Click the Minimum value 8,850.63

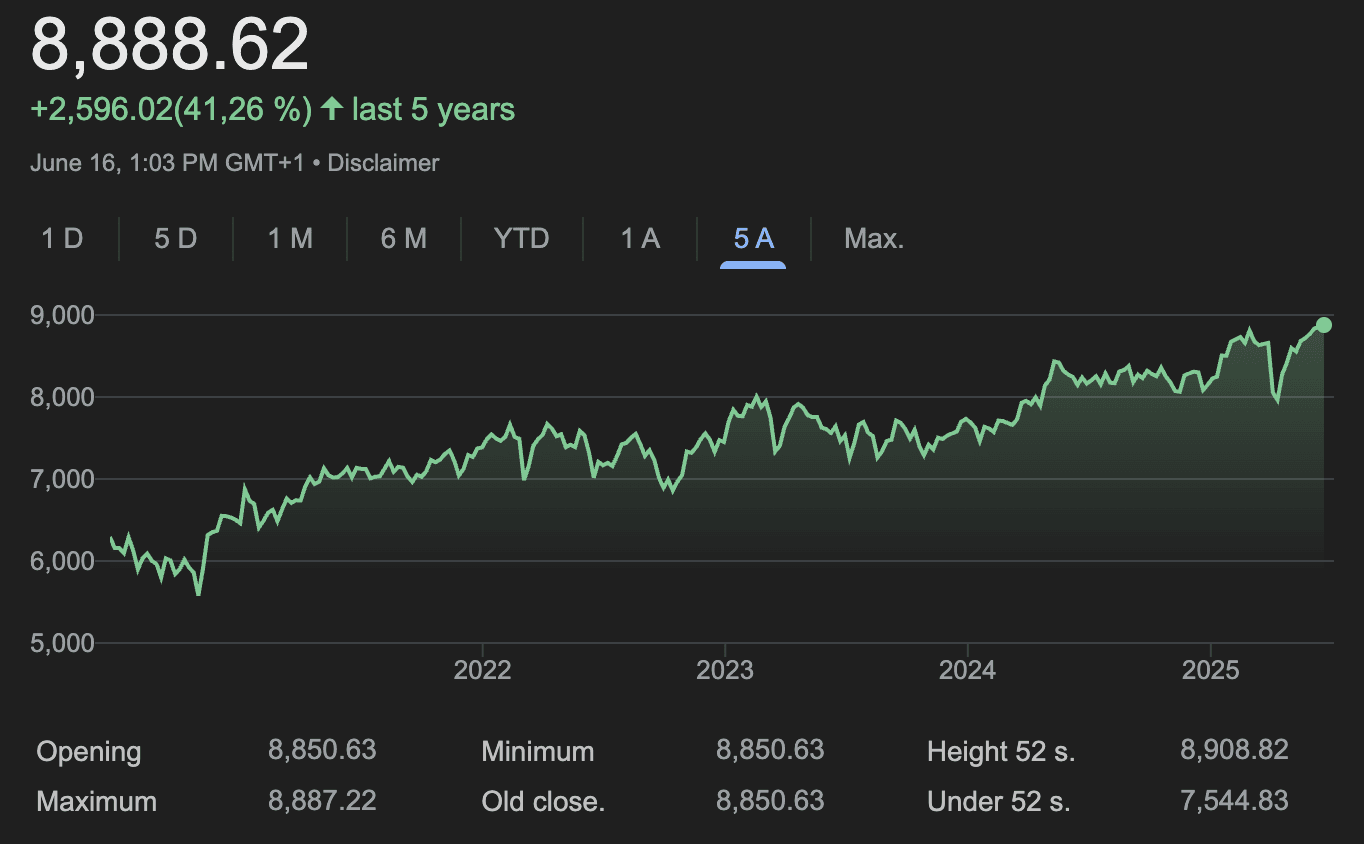click(770, 750)
